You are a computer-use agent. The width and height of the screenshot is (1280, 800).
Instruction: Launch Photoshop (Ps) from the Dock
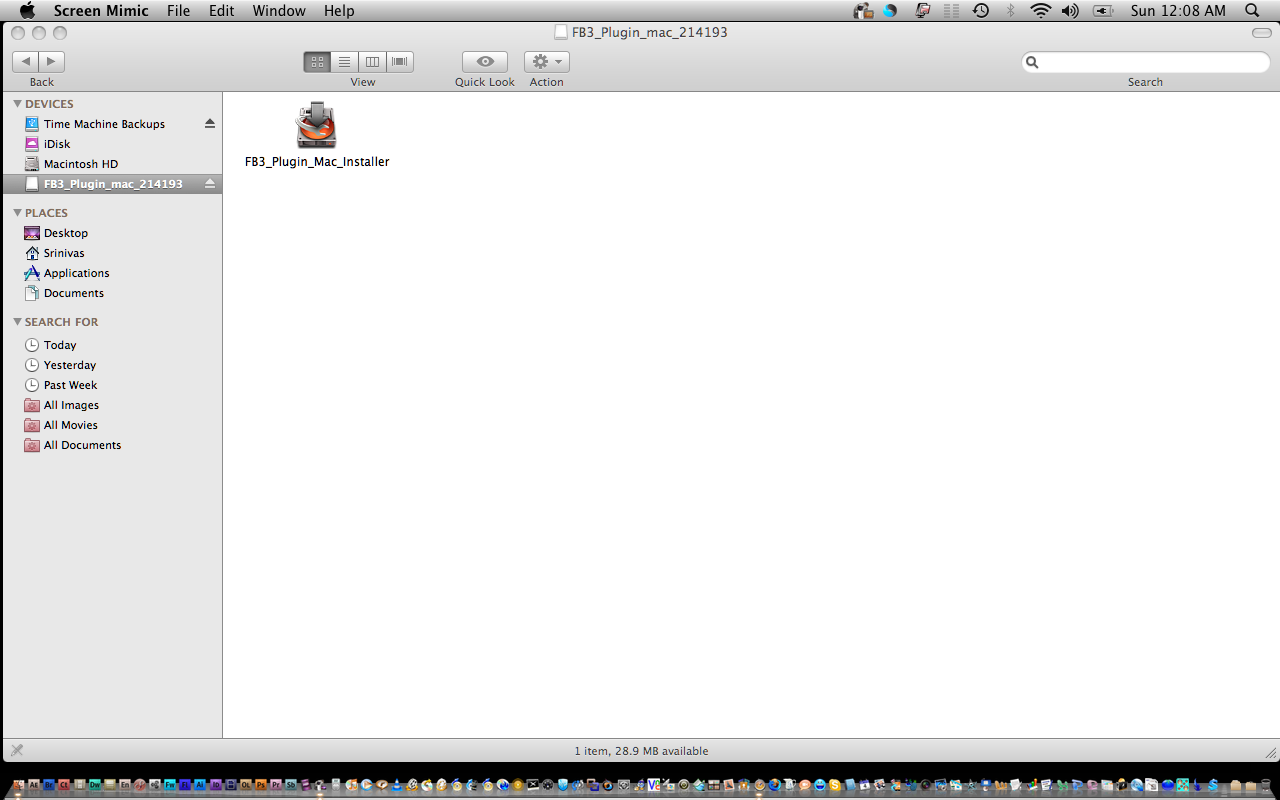click(x=261, y=785)
